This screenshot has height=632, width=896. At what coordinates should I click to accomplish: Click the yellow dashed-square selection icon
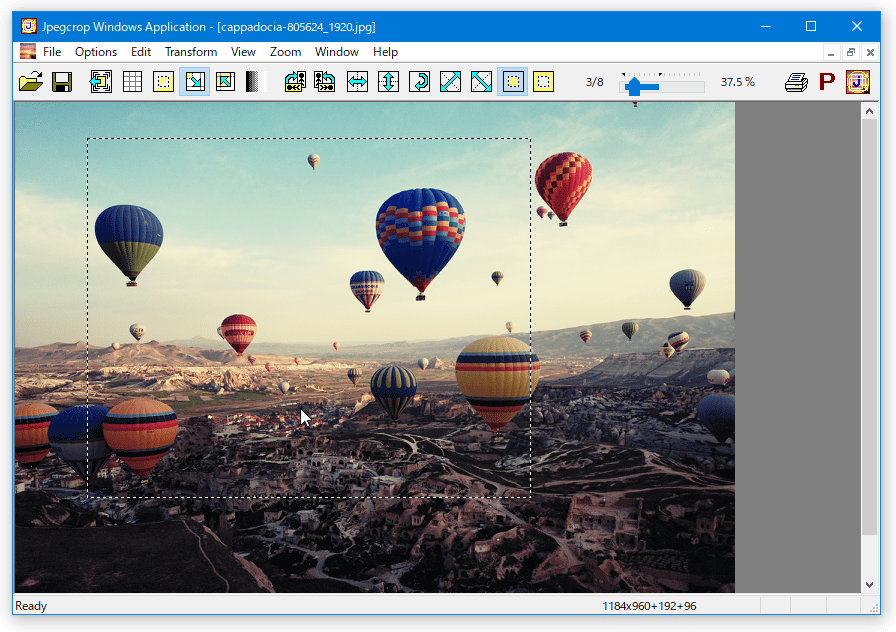(543, 82)
